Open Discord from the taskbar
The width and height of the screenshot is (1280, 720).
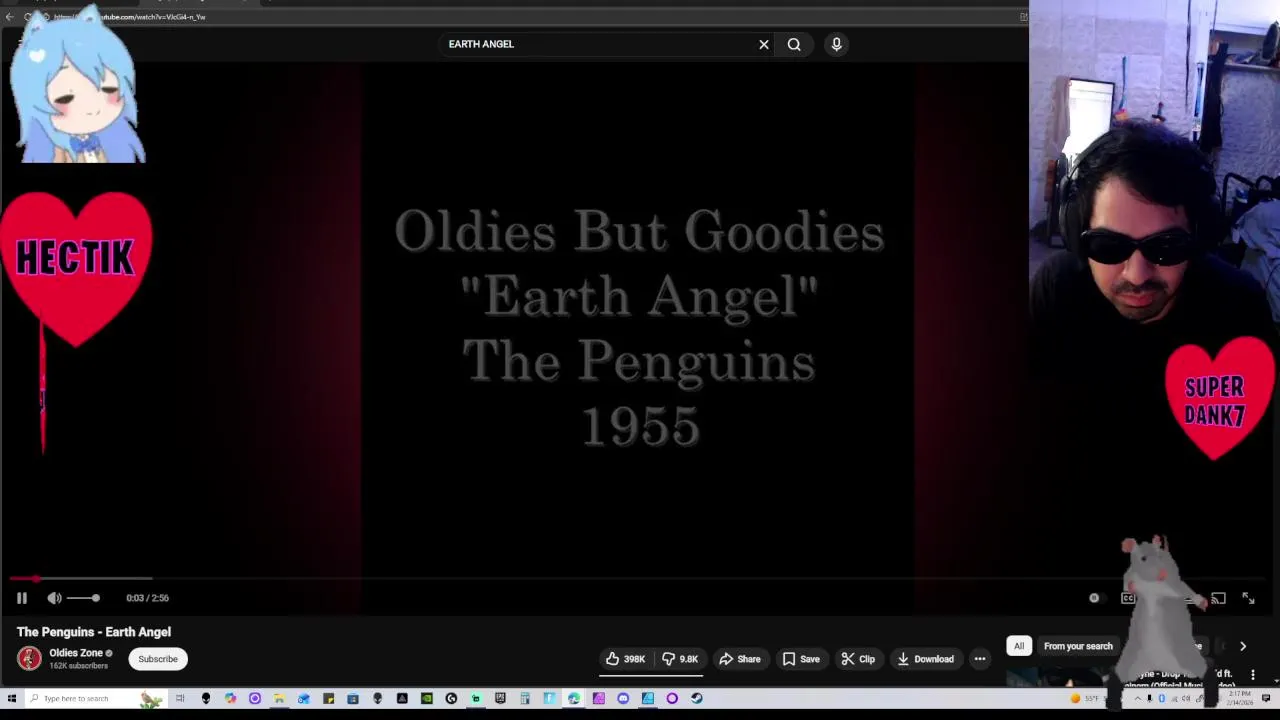(623, 698)
